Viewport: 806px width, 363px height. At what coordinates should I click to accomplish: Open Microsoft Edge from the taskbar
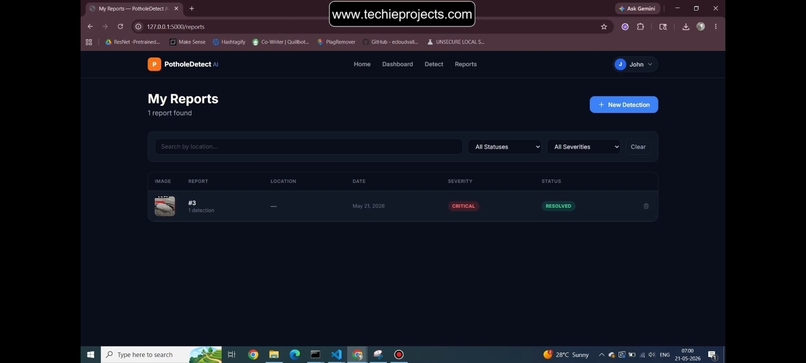295,355
